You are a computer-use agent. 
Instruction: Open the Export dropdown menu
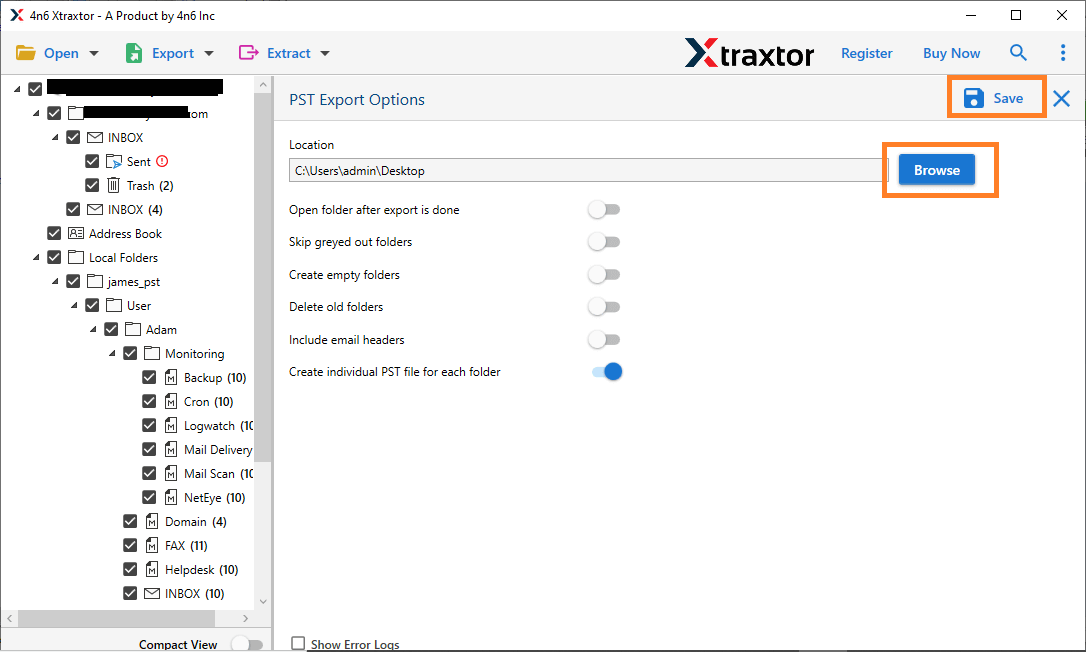[169, 53]
